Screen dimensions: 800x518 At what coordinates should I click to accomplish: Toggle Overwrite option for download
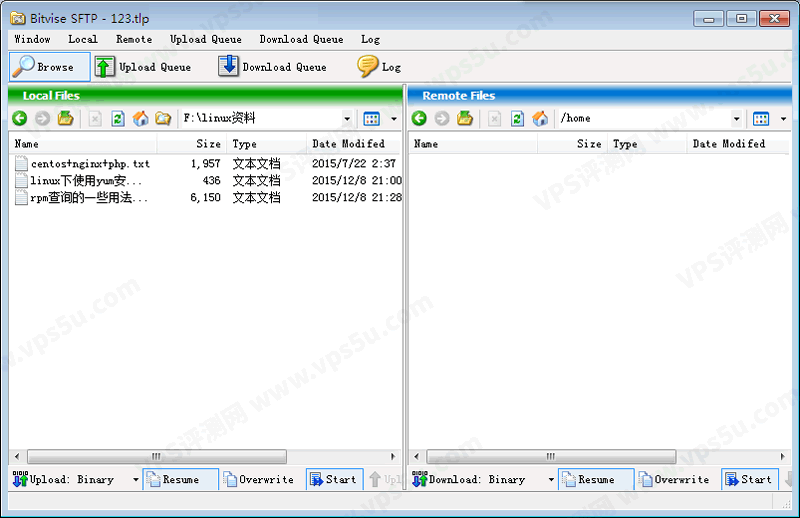(x=674, y=479)
